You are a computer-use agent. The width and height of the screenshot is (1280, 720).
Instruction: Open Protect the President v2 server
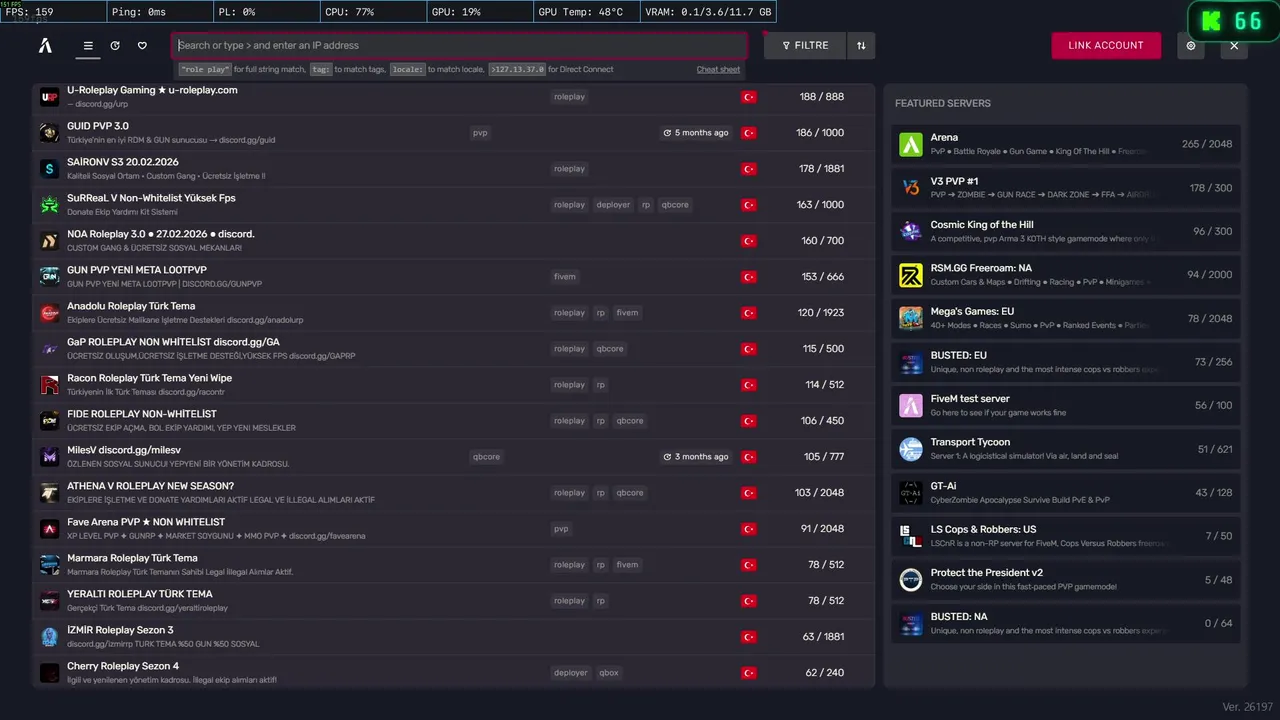point(1066,579)
